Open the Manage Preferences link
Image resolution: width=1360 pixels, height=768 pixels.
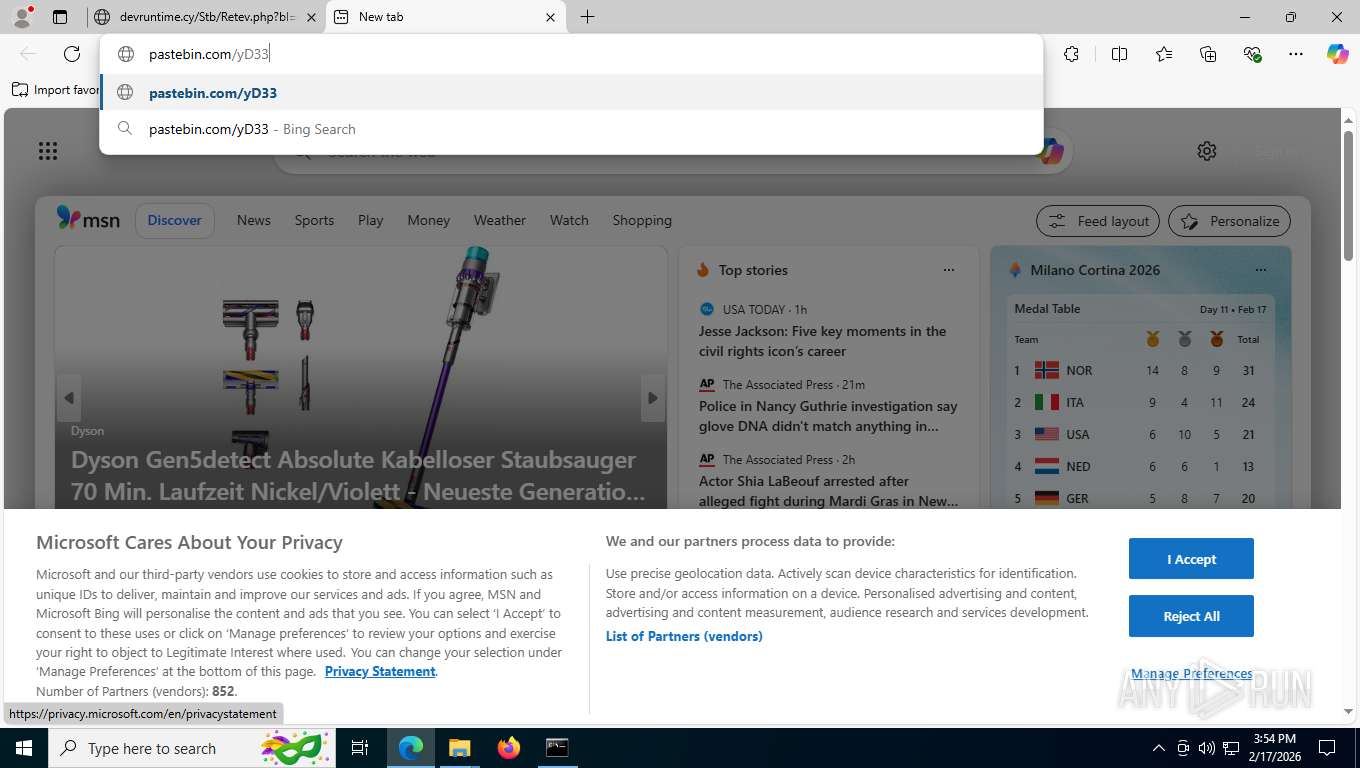(x=1191, y=674)
